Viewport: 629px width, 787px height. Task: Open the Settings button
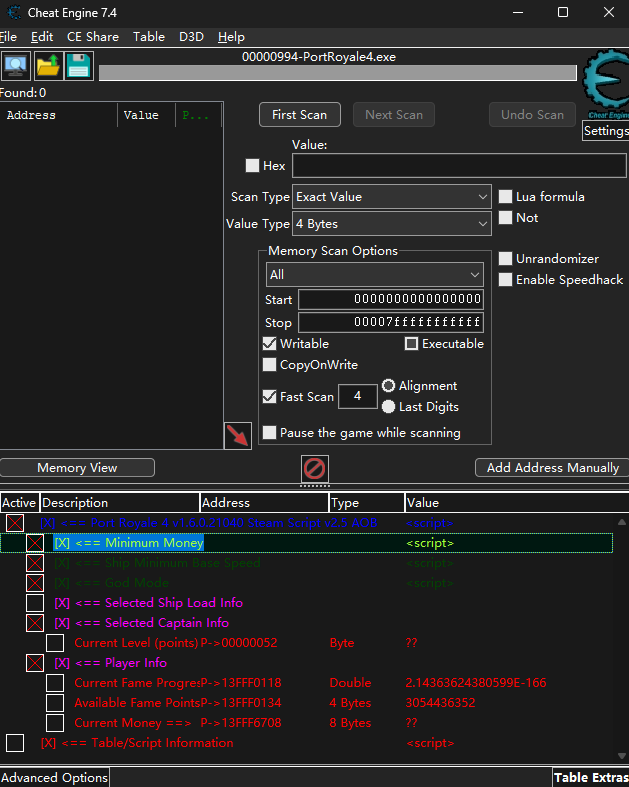tap(606, 131)
